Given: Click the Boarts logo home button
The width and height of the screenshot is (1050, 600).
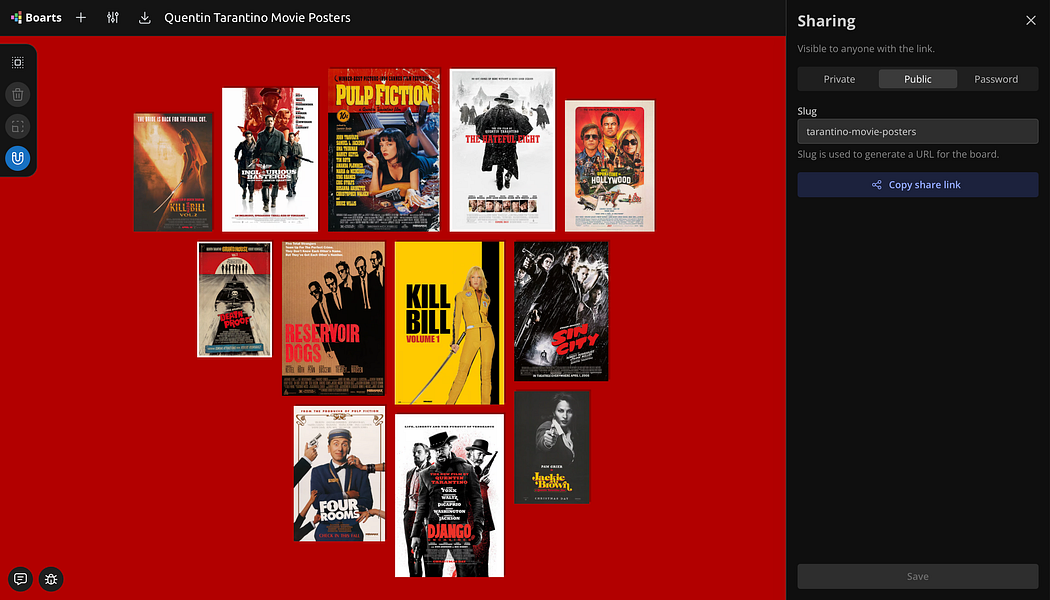Looking at the screenshot, I should point(36,17).
